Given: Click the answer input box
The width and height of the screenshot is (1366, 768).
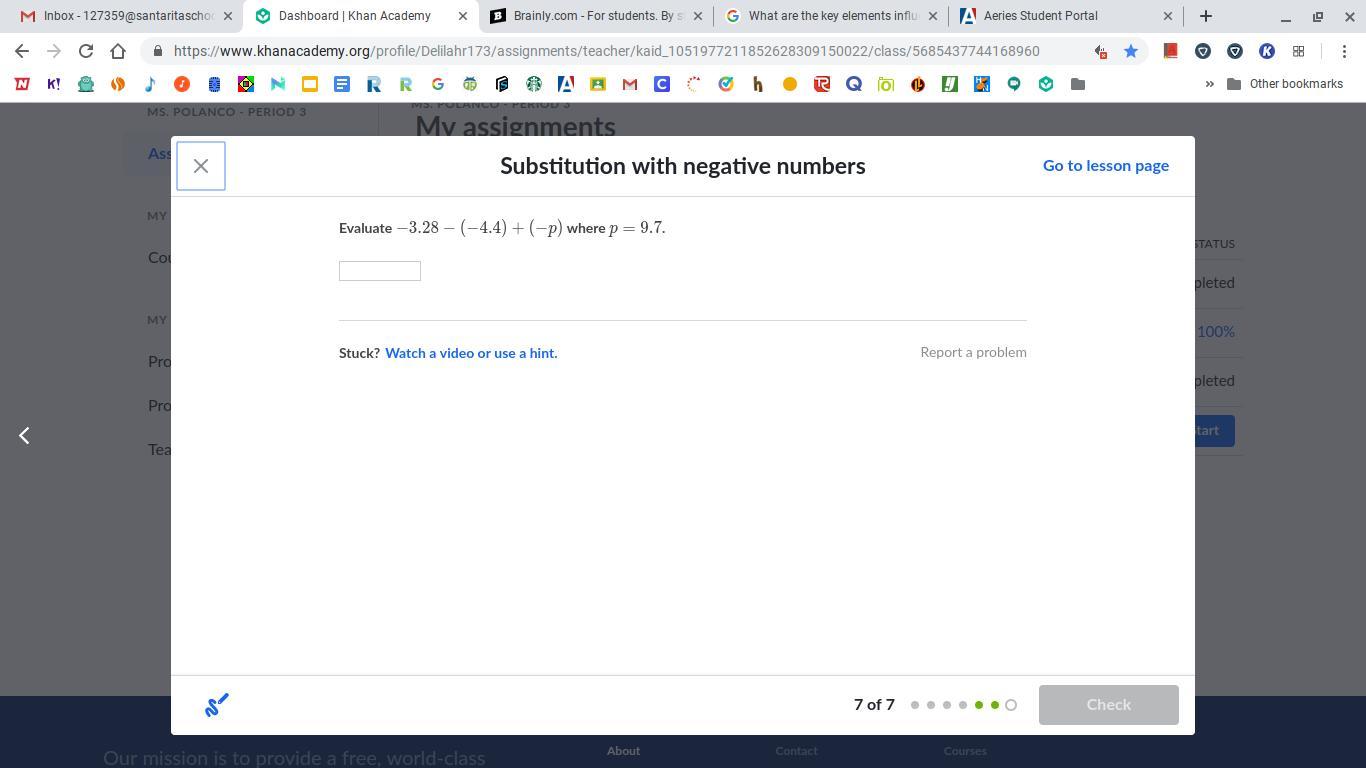Looking at the screenshot, I should pos(380,271).
